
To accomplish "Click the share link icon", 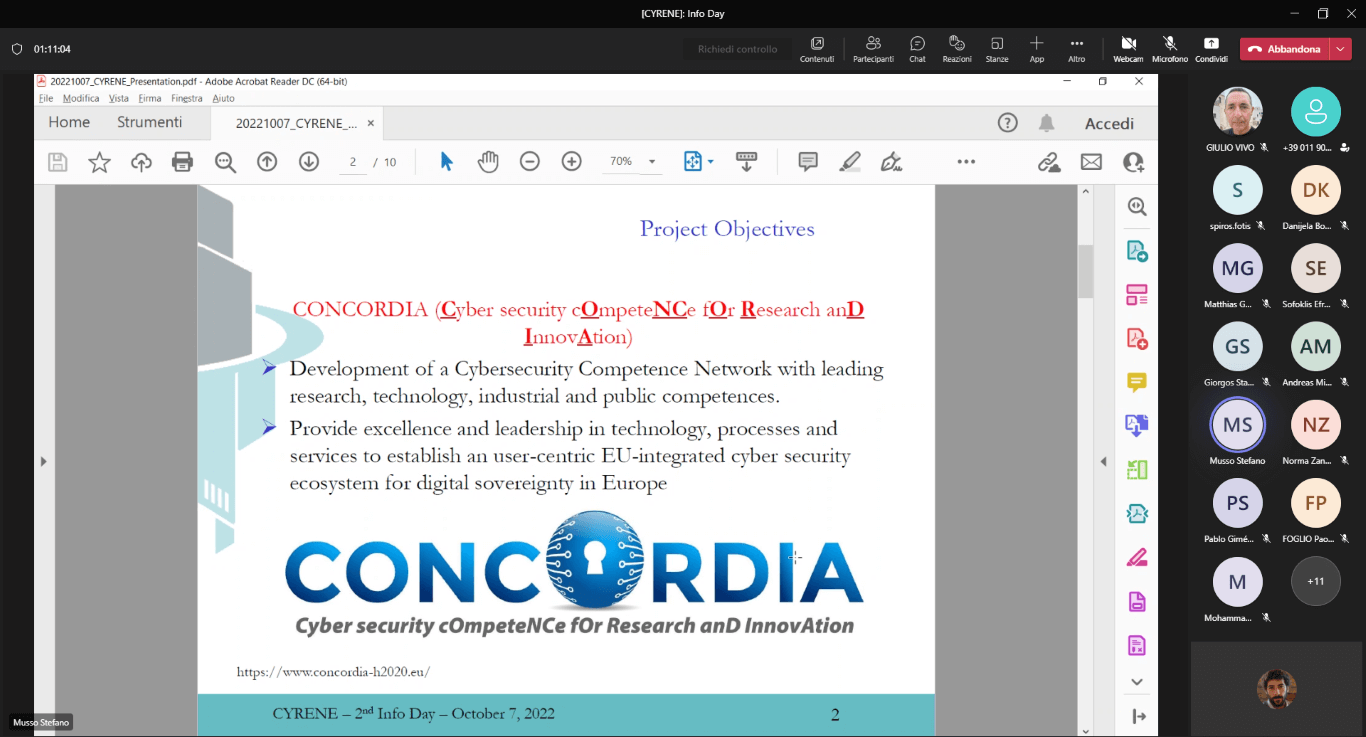I will (x=1049, y=162).
